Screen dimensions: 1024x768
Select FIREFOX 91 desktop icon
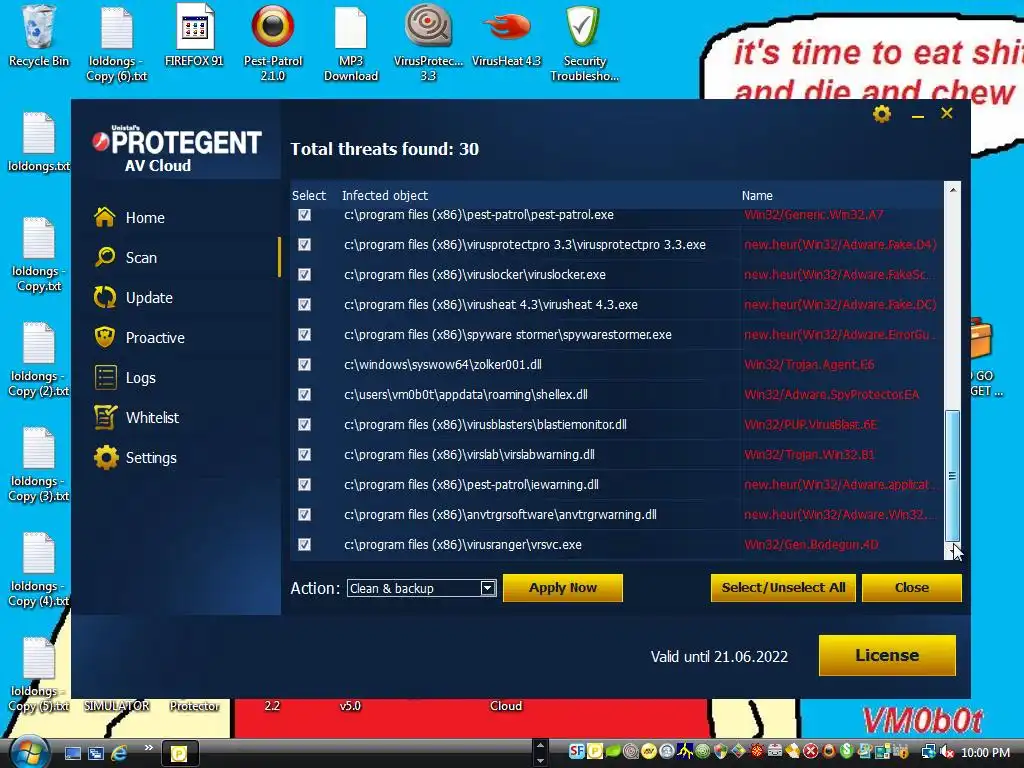194,37
